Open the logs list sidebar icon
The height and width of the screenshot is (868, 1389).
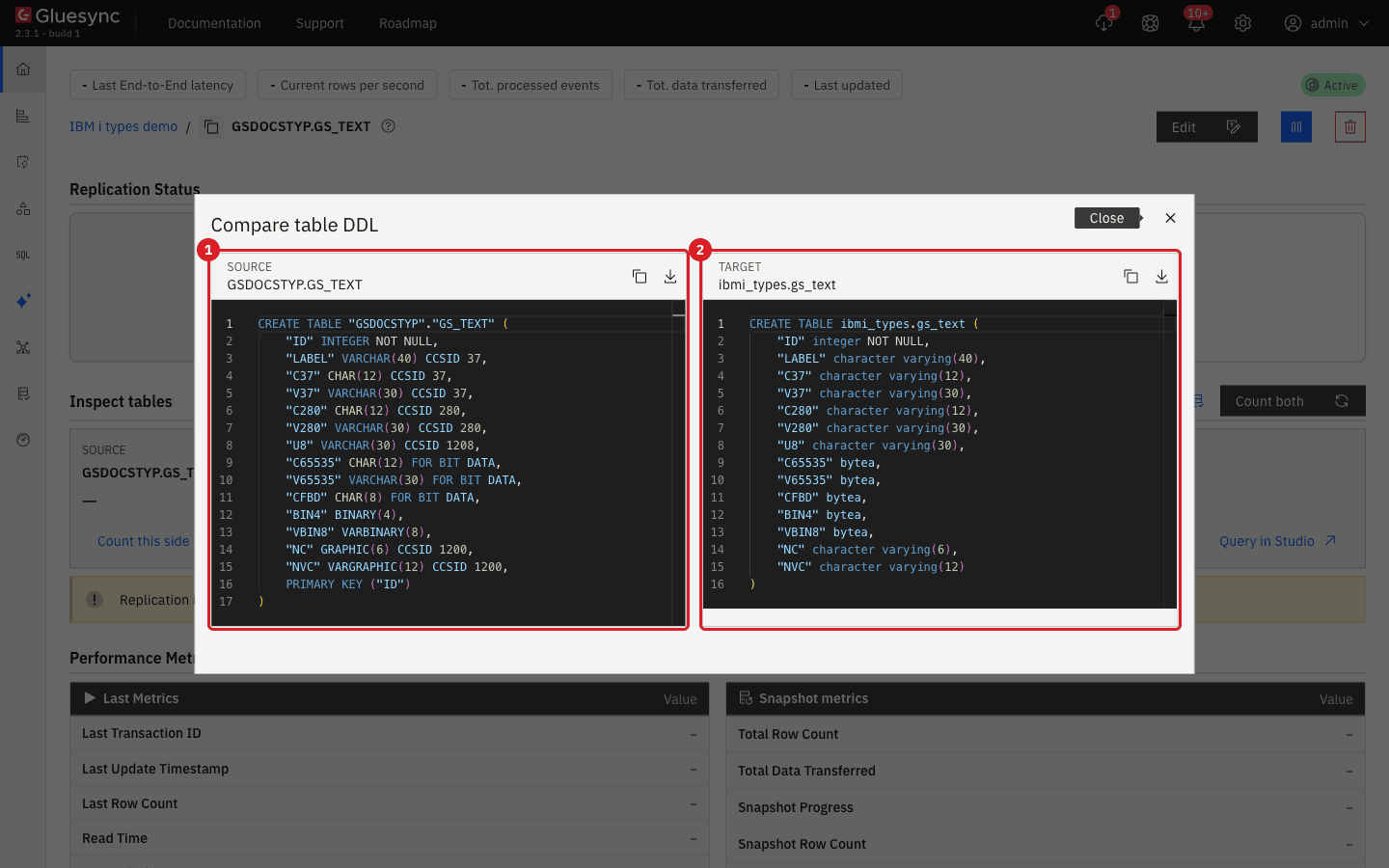point(23,393)
